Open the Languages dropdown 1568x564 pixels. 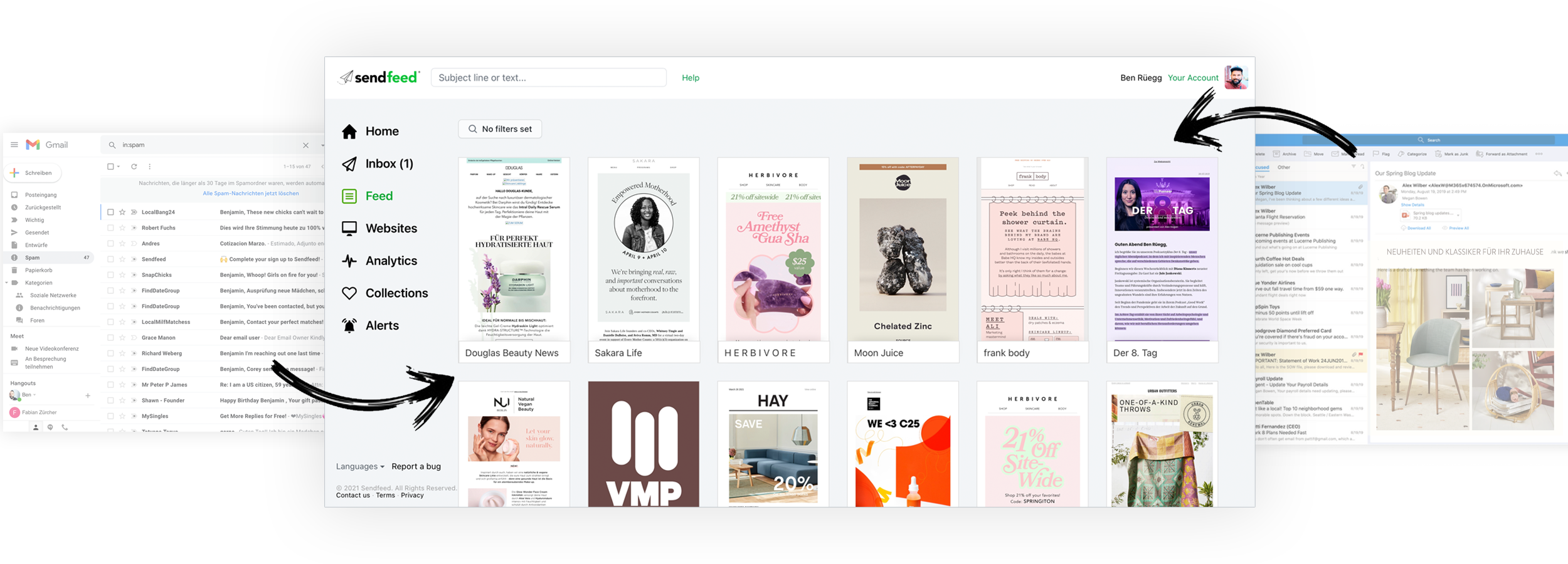tap(360, 467)
